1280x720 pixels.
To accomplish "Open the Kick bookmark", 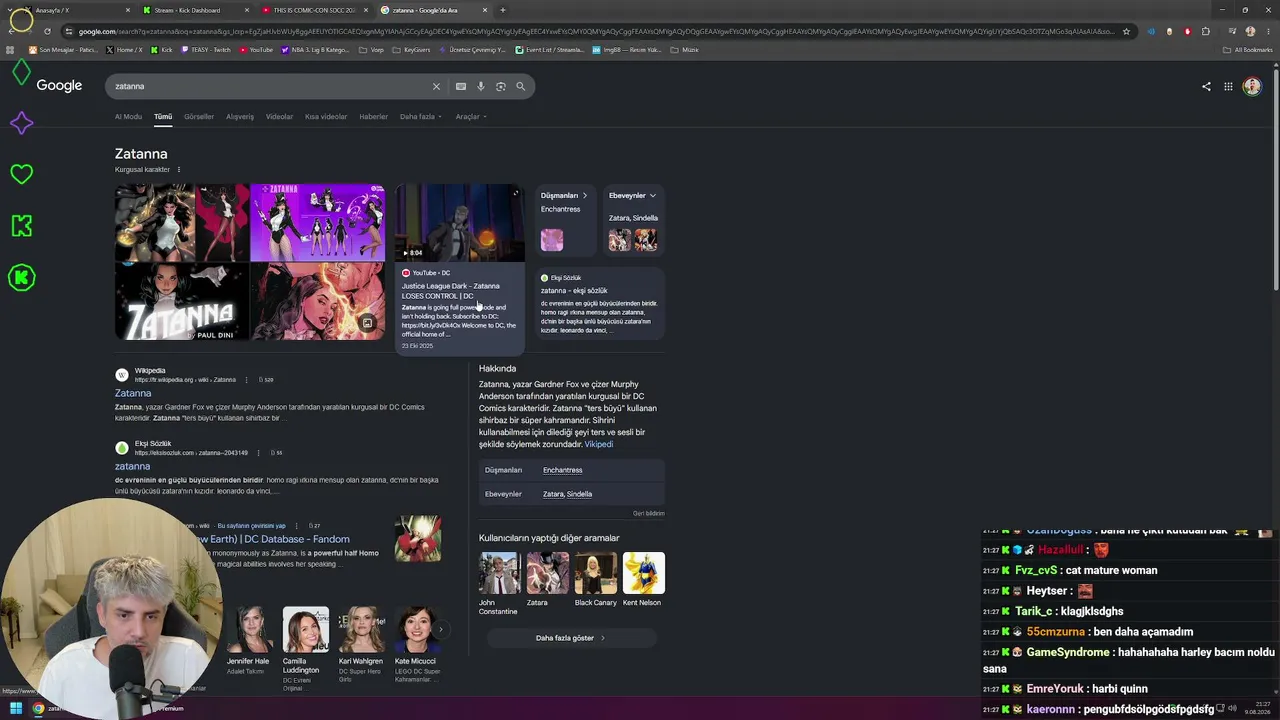I will pyautogui.click(x=161, y=49).
